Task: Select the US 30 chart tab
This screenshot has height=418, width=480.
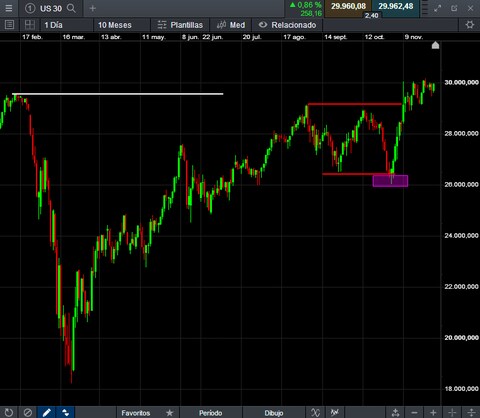Action: click(x=51, y=8)
